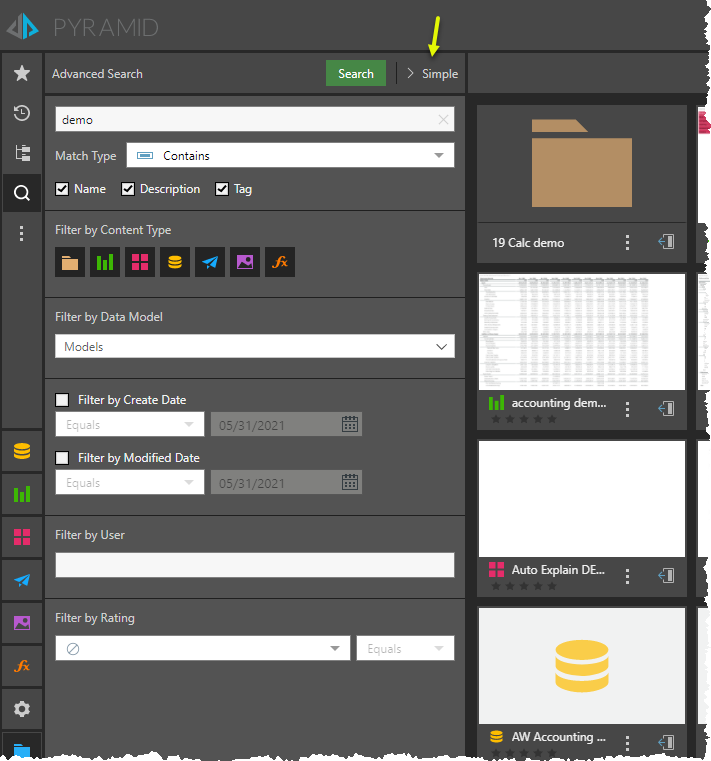This screenshot has width=711, height=761.
Task: Uncheck the Tag checkbox
Action: [x=222, y=189]
